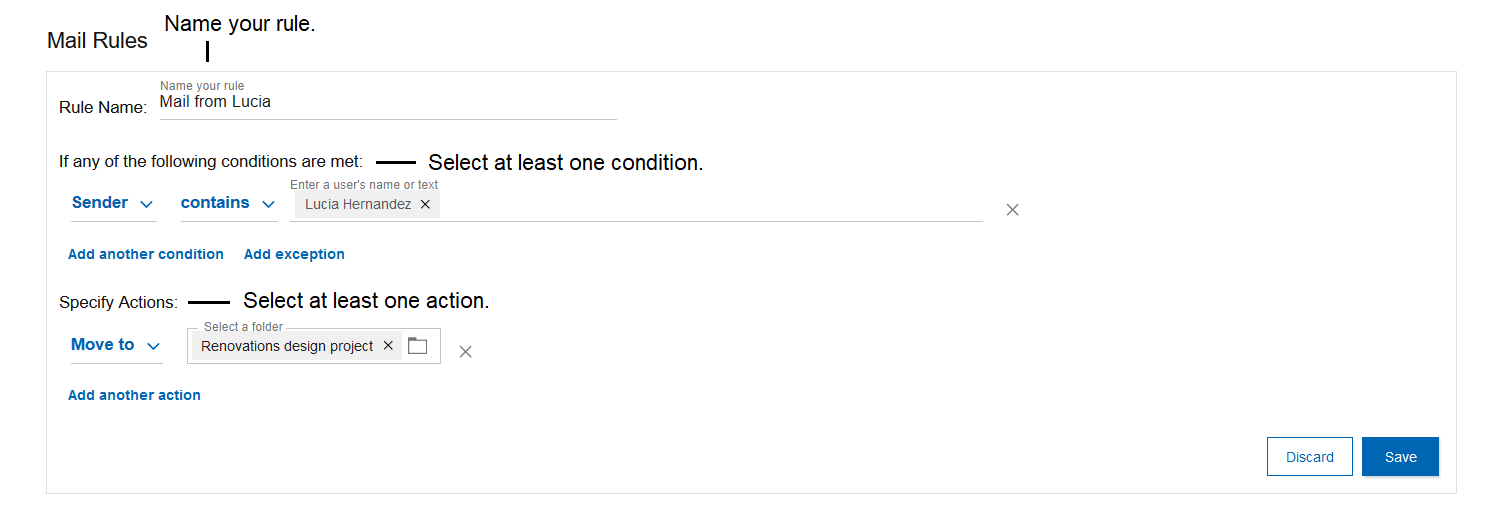
Task: Focus the Rule Name text field
Action: click(388, 103)
